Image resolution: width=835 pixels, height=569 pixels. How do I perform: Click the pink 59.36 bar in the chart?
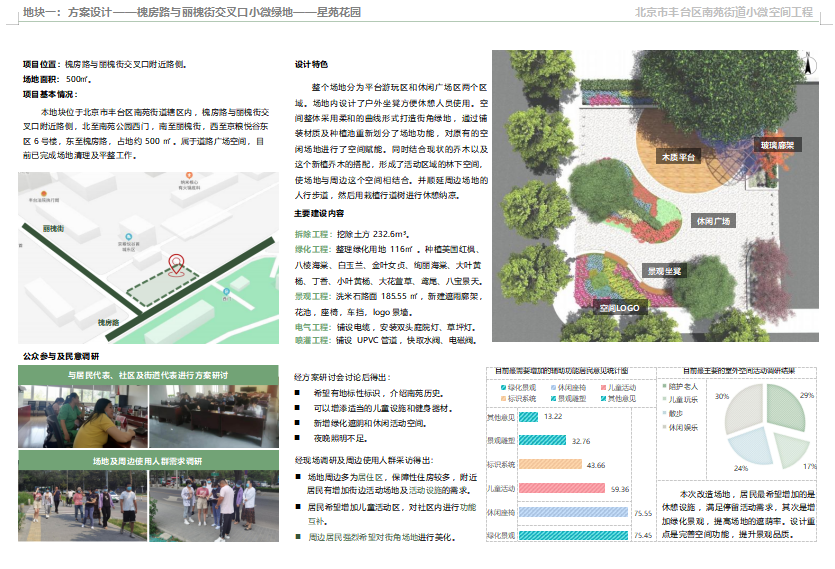point(562,489)
